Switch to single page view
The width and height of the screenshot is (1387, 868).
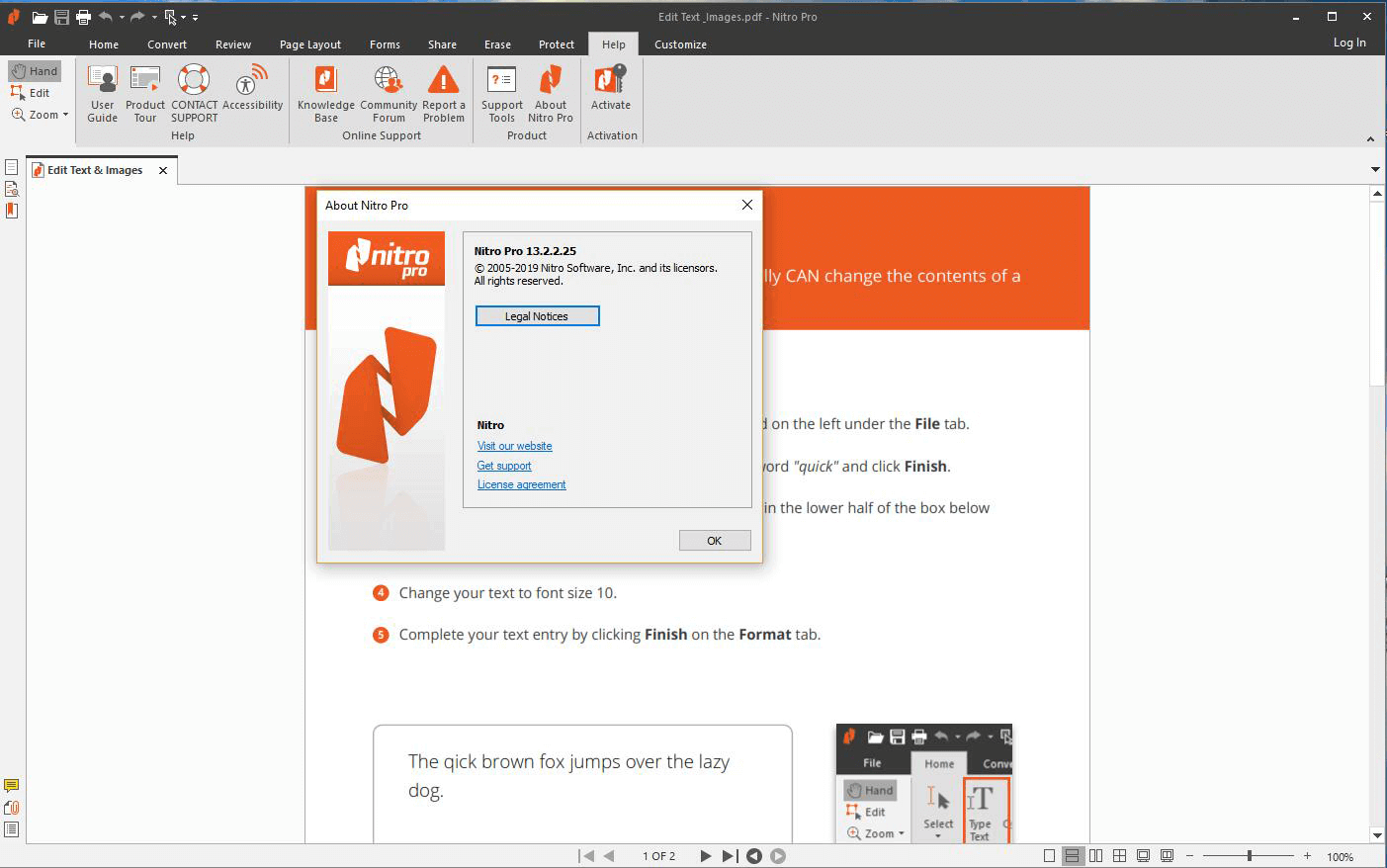coord(1050,856)
